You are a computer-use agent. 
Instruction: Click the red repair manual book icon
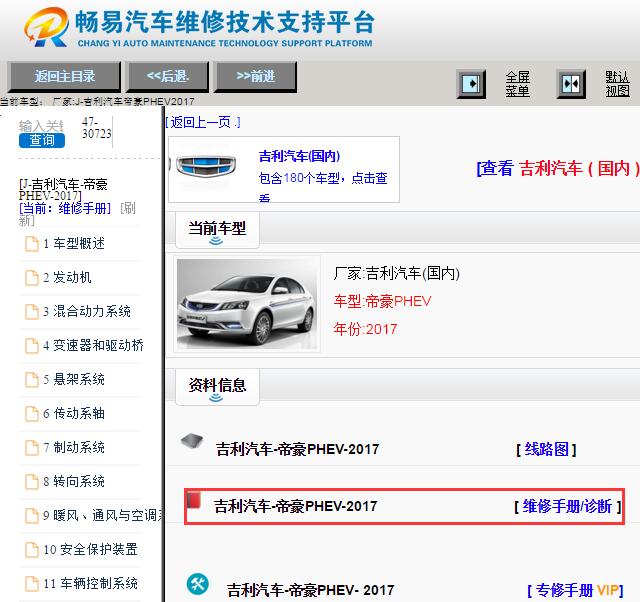pos(193,500)
